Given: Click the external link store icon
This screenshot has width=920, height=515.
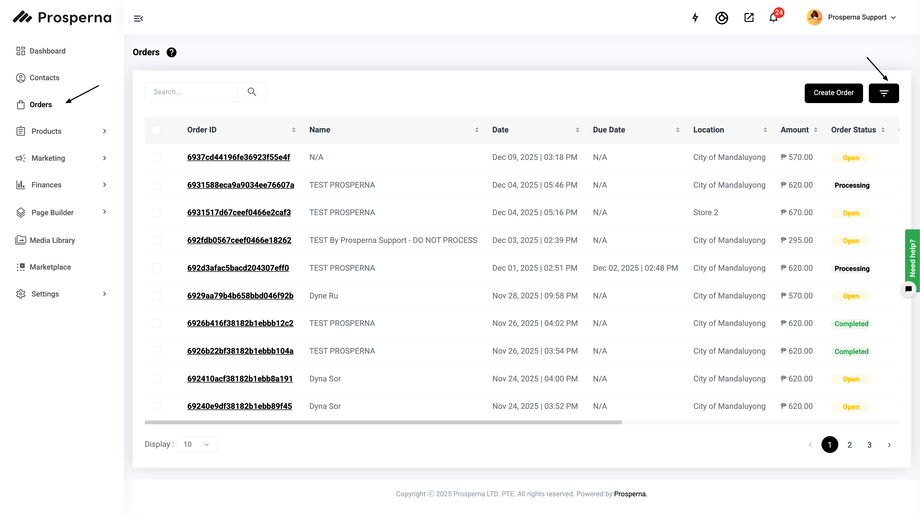Looking at the screenshot, I should (x=748, y=18).
